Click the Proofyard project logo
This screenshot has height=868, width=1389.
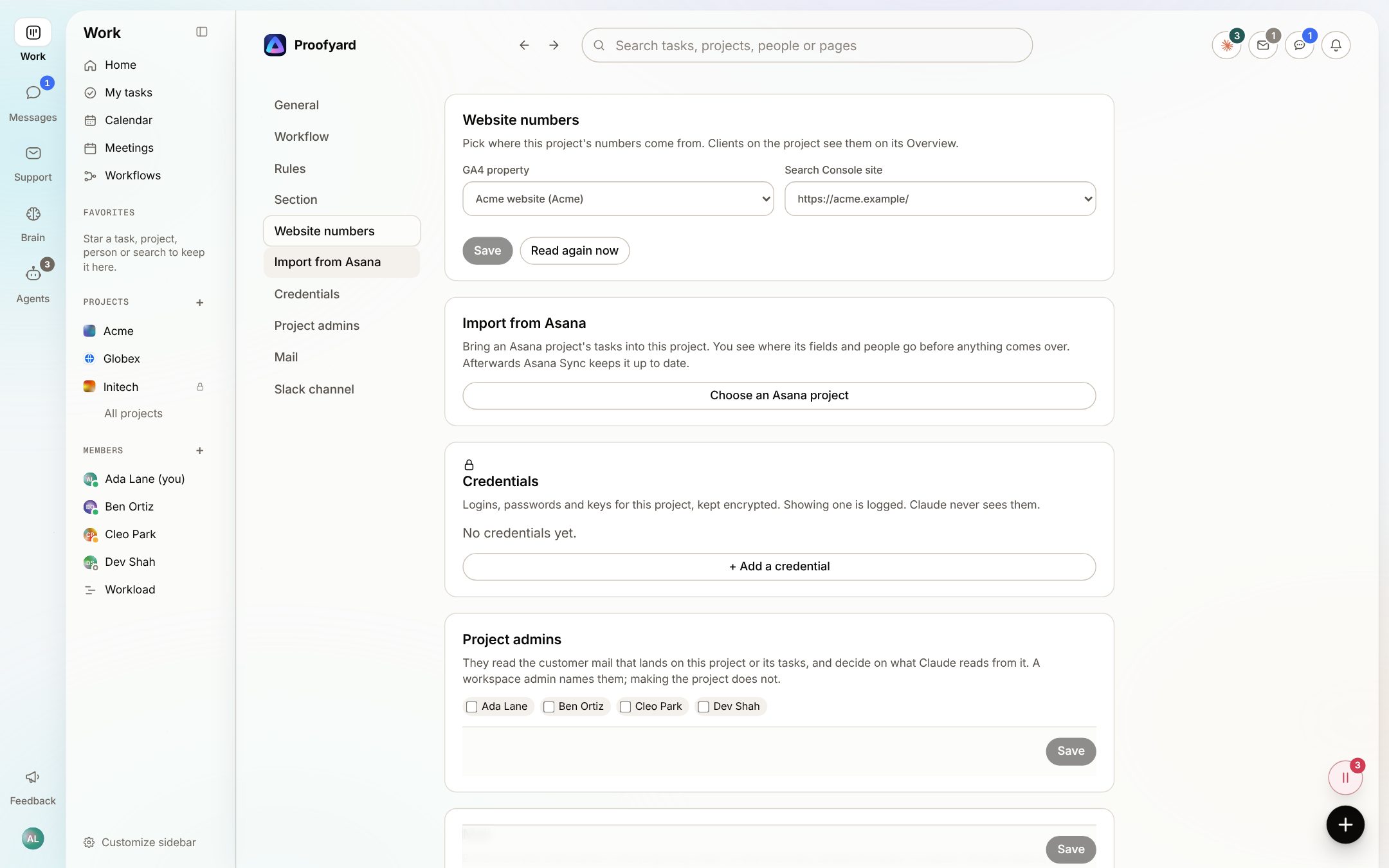pyautogui.click(x=275, y=45)
